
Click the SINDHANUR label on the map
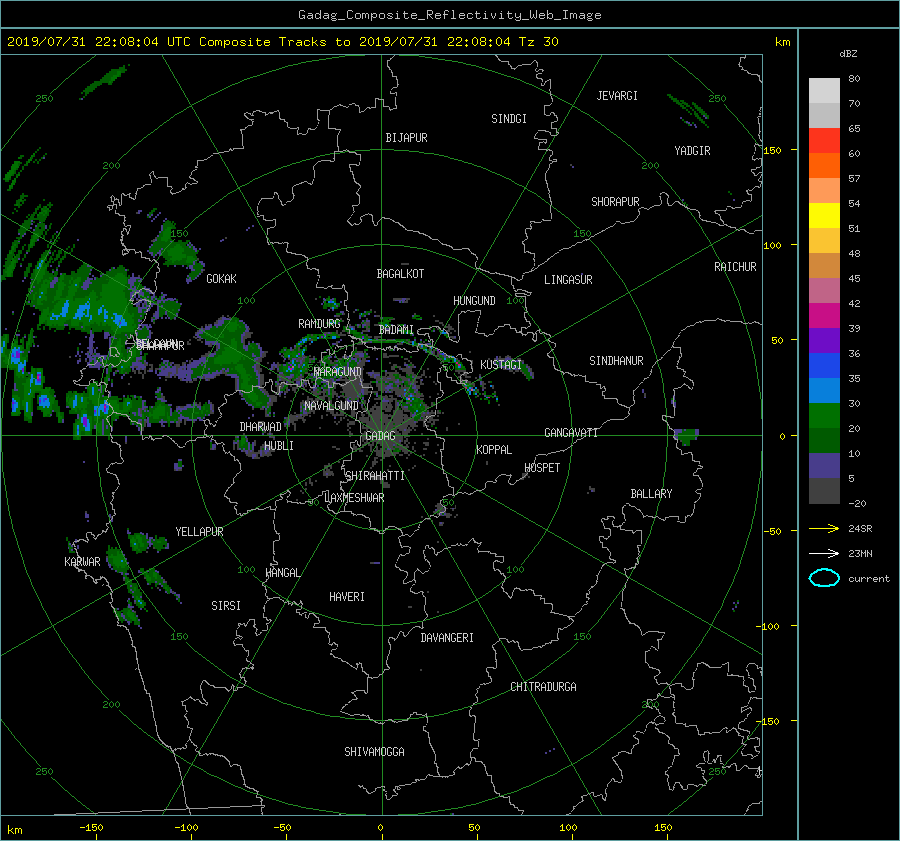tap(616, 361)
